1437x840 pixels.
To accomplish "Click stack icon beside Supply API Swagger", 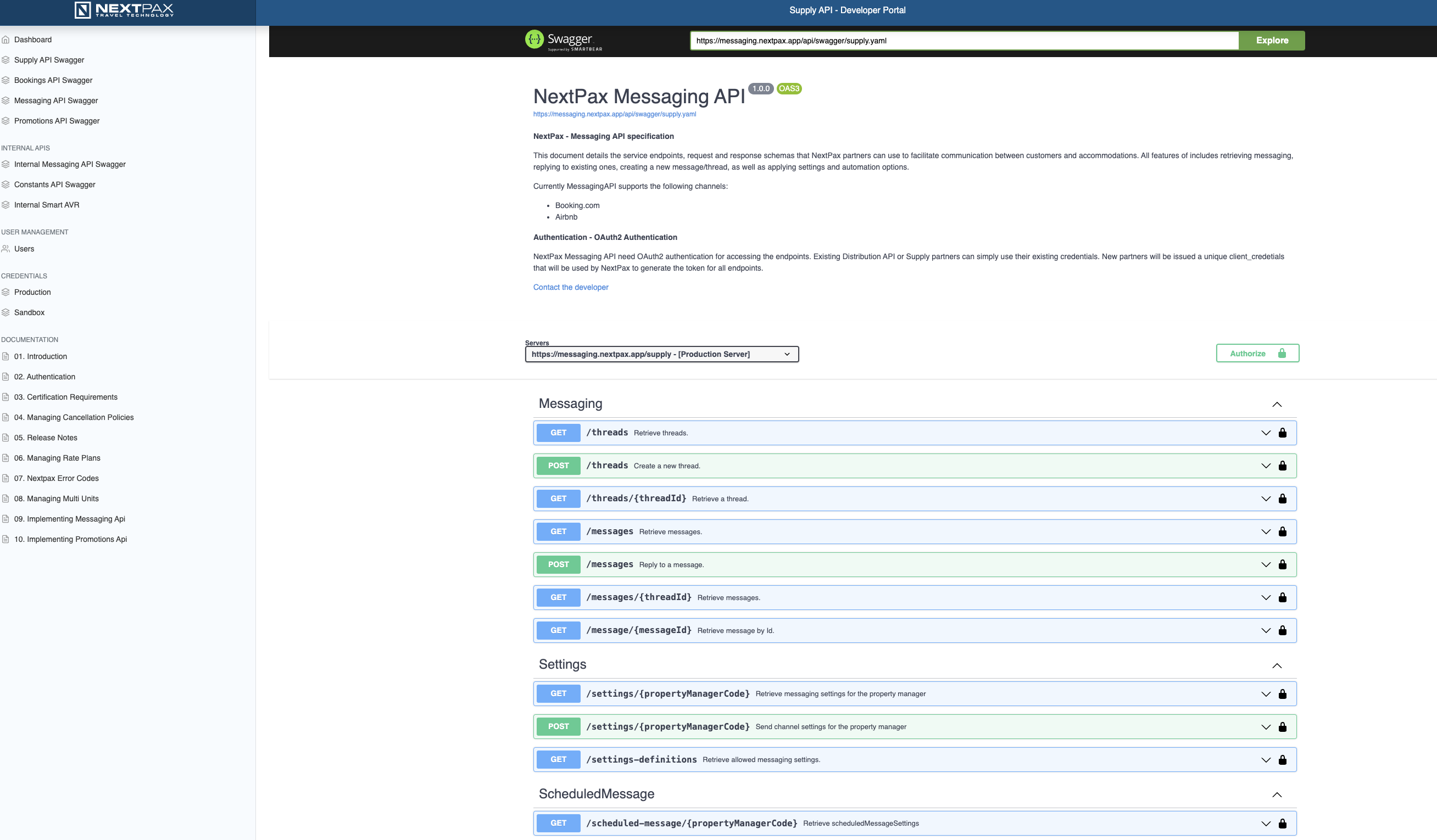I will coord(5,60).
